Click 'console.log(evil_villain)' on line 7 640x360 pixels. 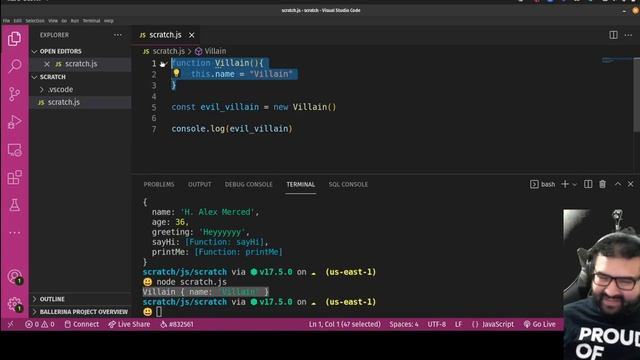coord(232,129)
